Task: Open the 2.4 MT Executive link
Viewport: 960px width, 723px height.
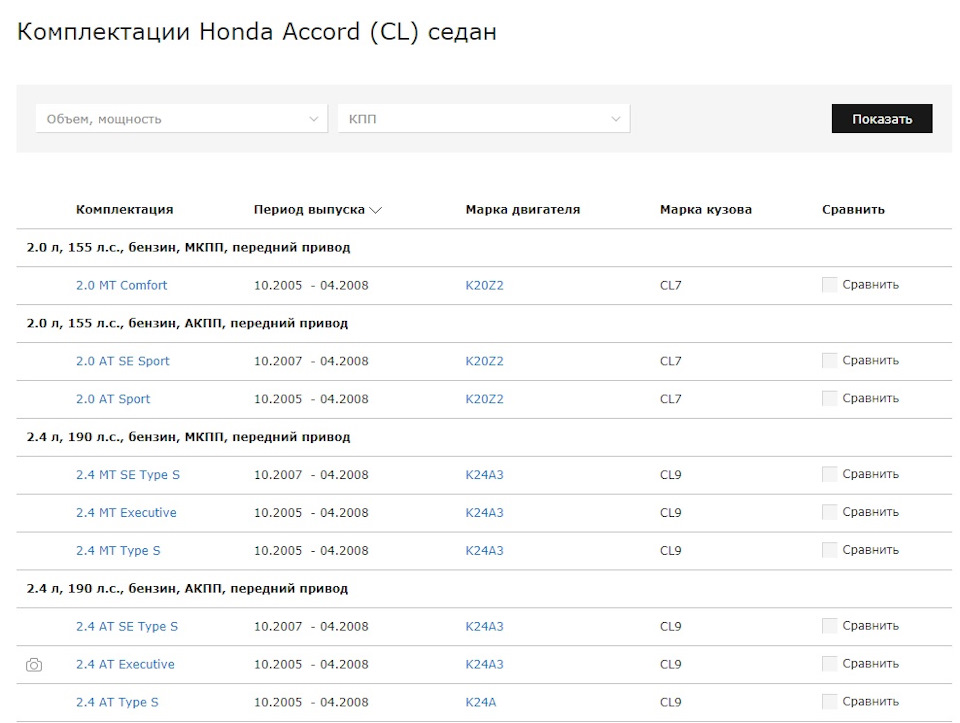Action: pyautogui.click(x=126, y=513)
